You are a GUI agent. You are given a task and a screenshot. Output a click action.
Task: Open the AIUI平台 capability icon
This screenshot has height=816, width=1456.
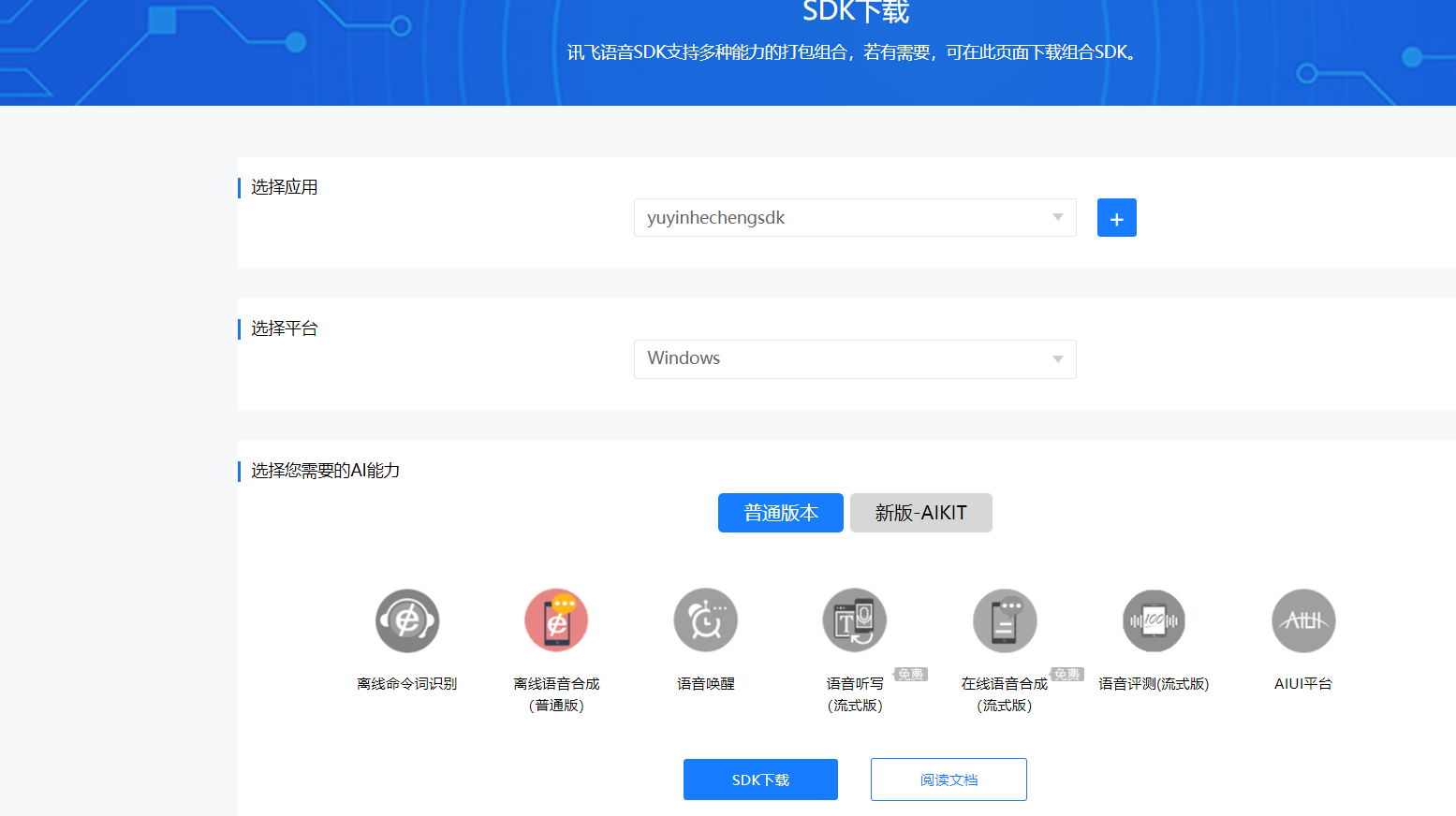1302,619
